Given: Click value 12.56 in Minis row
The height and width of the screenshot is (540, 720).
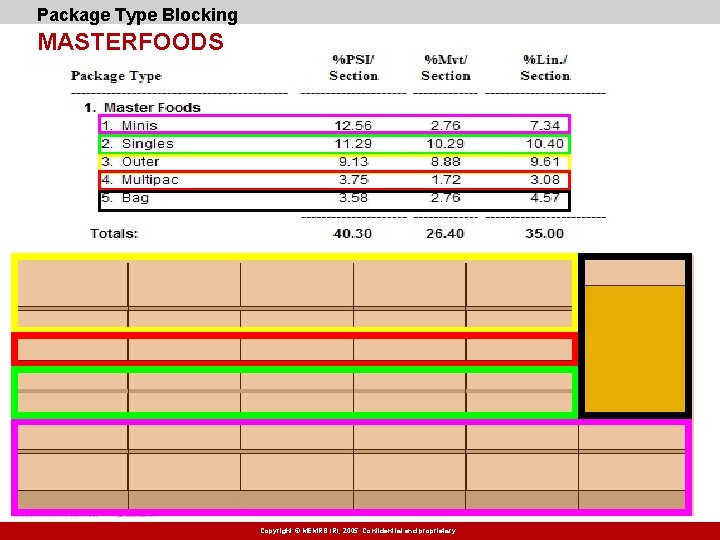Looking at the screenshot, I should 353,125.
